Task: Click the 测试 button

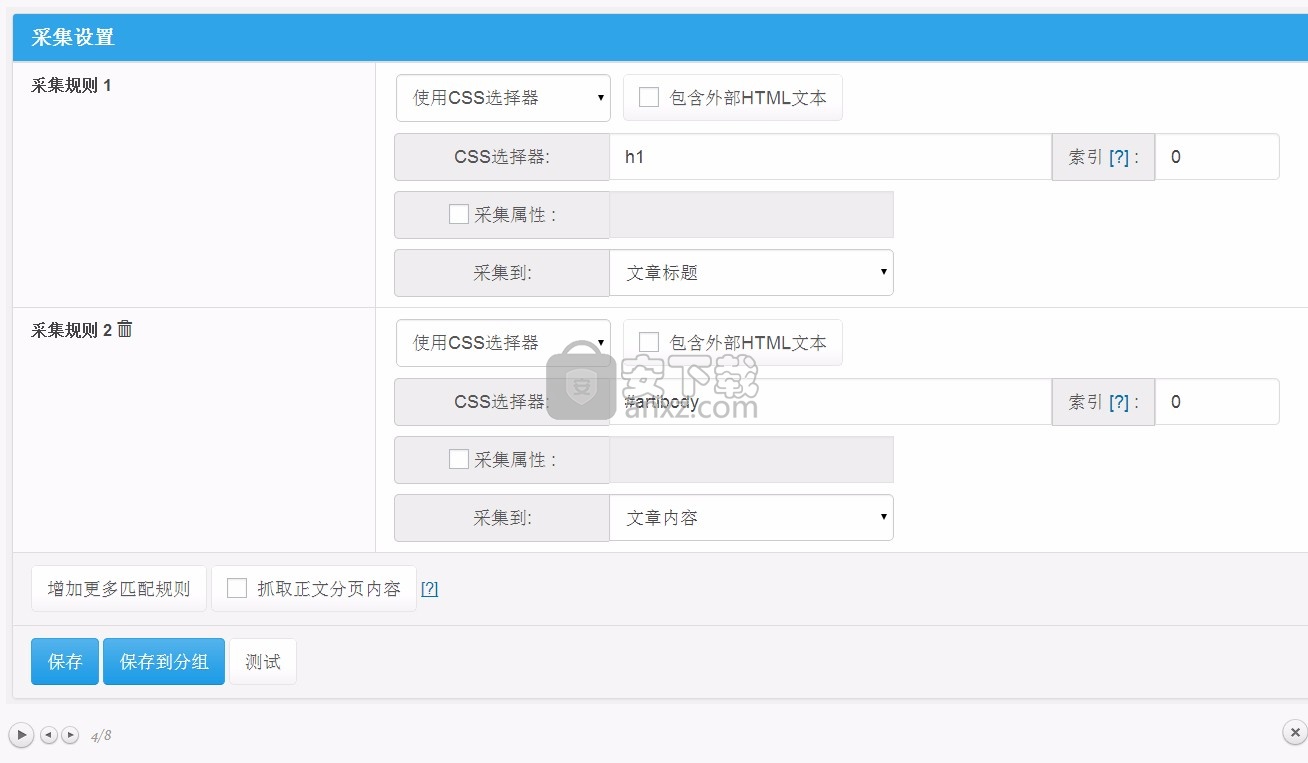Action: pos(263,661)
